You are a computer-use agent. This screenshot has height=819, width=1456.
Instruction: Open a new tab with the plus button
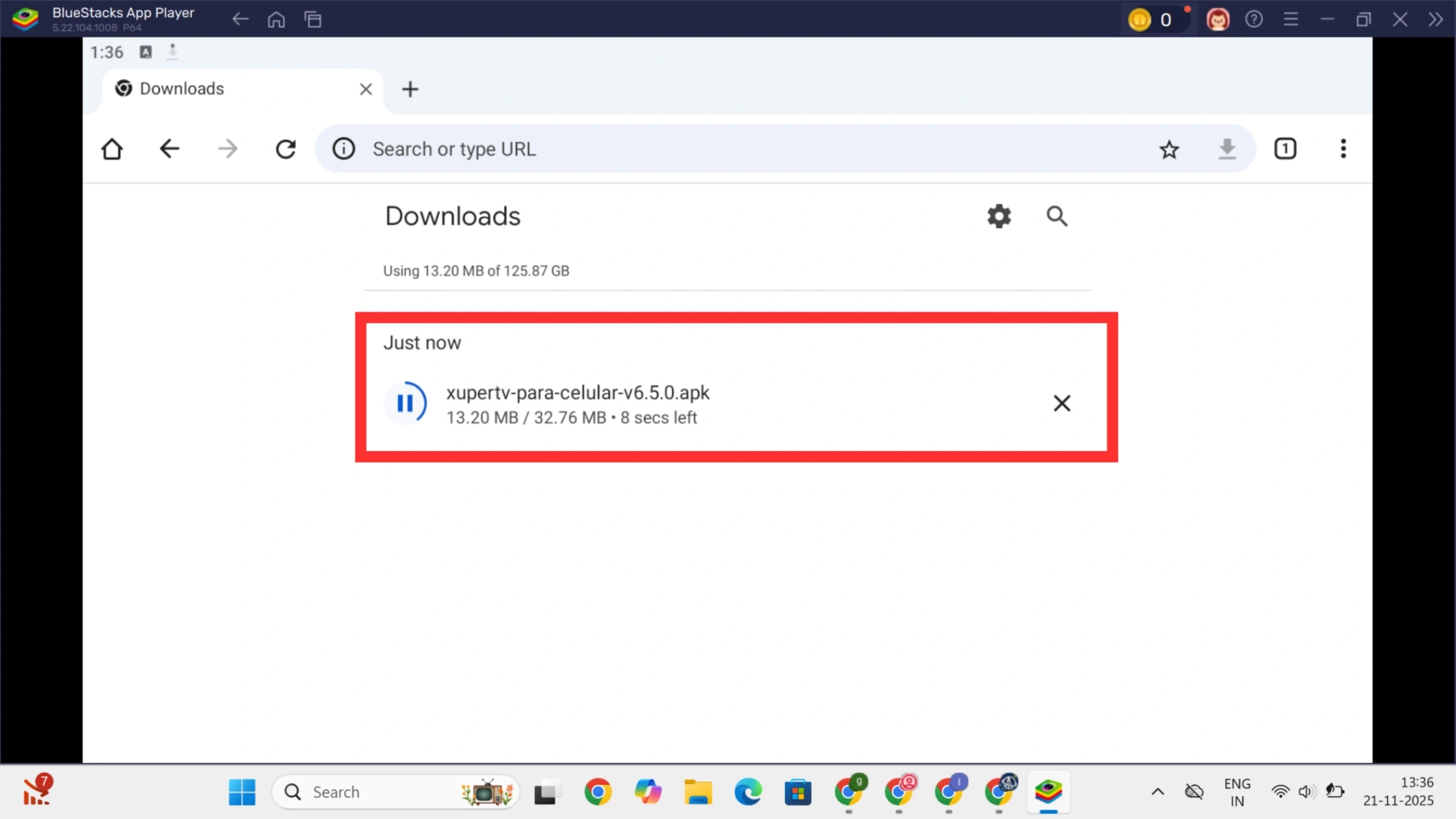click(409, 88)
